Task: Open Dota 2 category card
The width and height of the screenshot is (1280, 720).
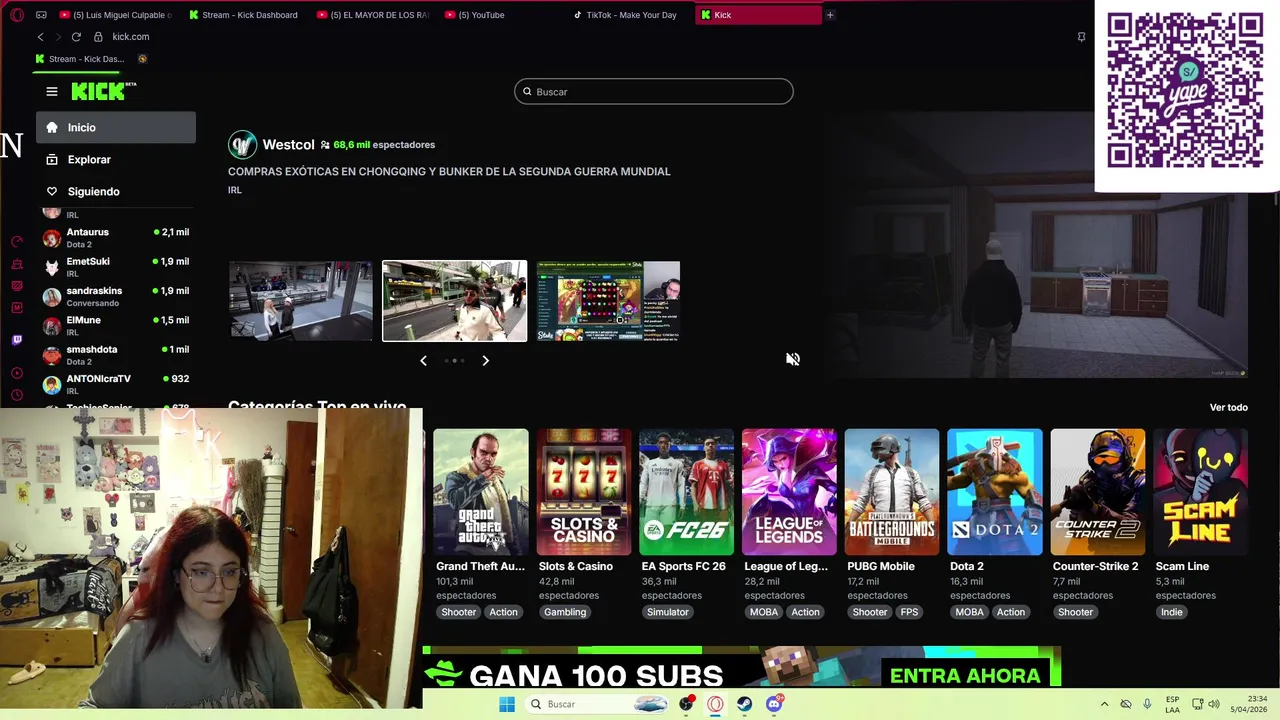Action: (995, 492)
